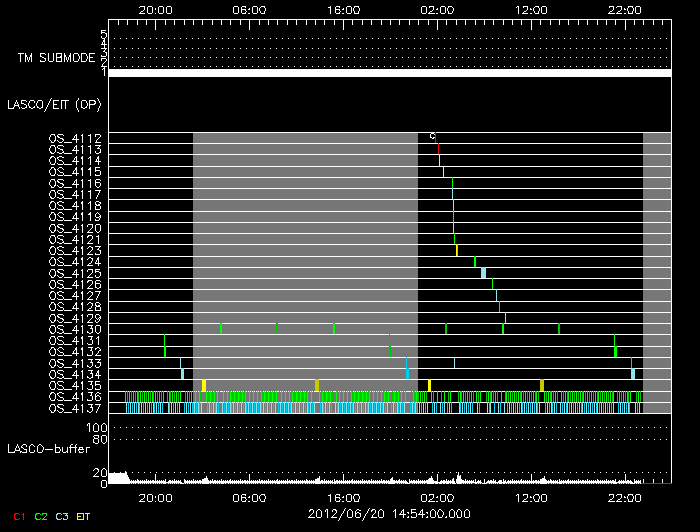Select the yellow marker in the OS_4123 row
The image size is (700, 532).
pyautogui.click(x=457, y=250)
